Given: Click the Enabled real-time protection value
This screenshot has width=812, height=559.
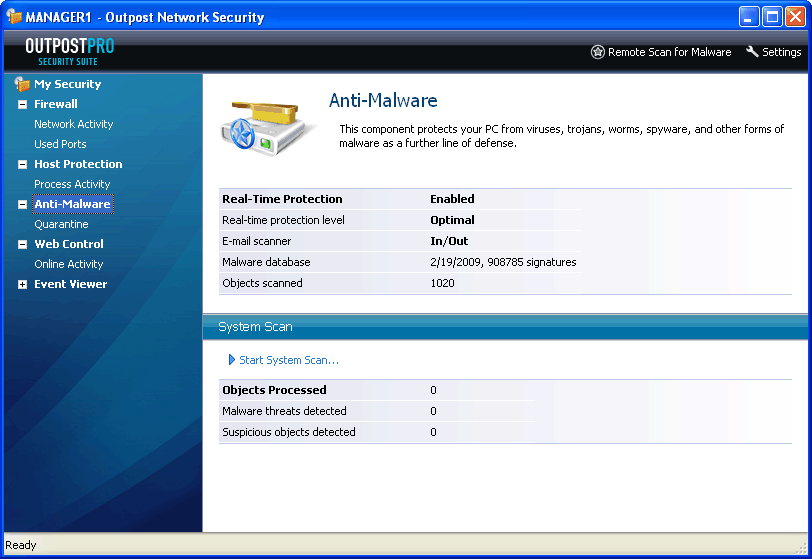Looking at the screenshot, I should click(452, 199).
